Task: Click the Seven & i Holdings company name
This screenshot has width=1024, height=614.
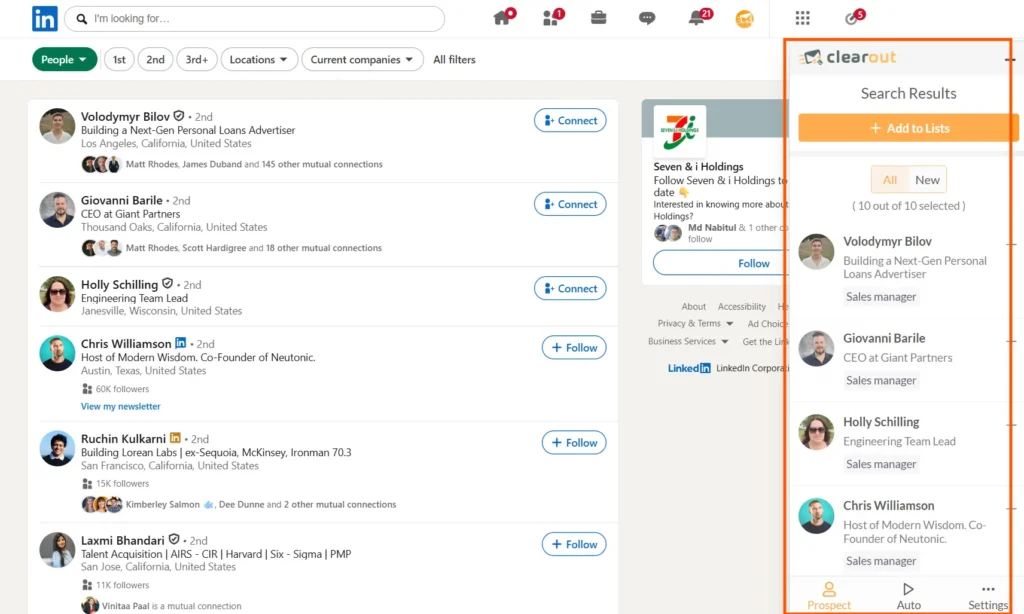Action: point(698,167)
